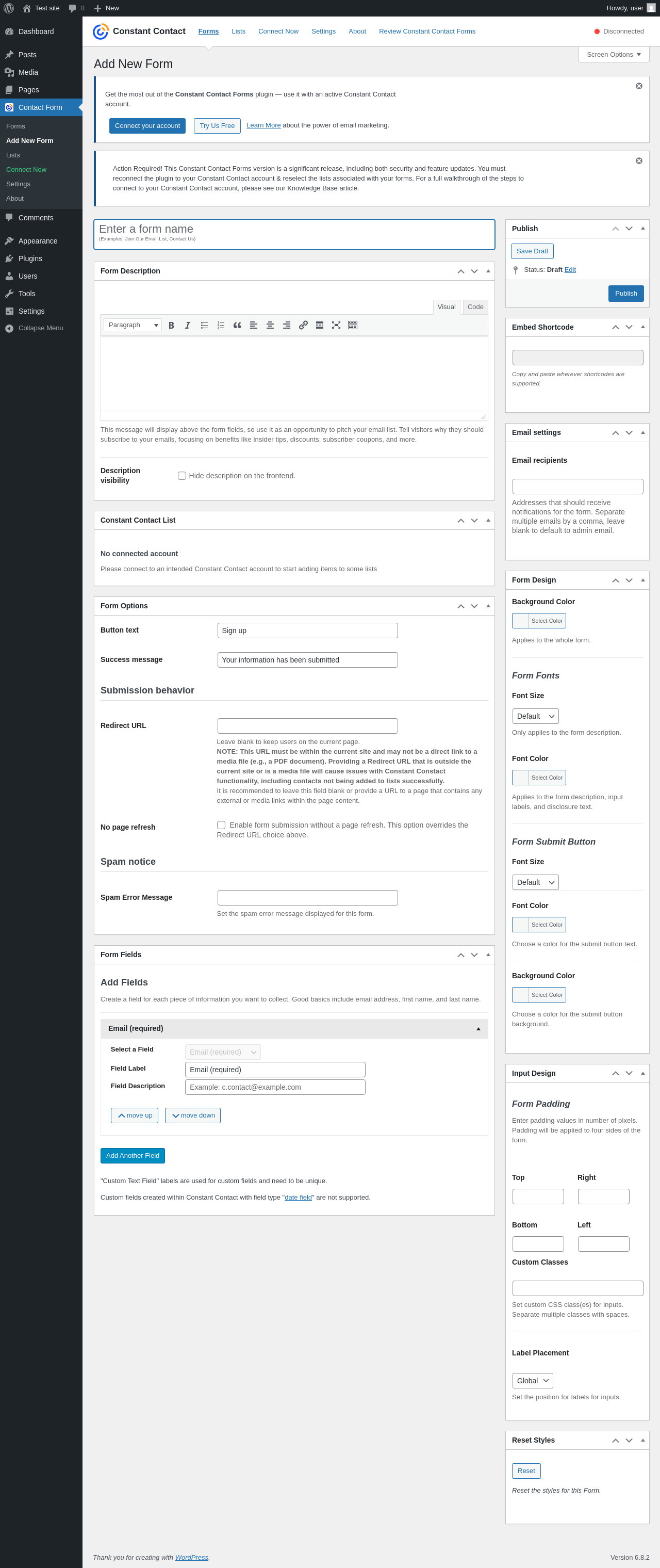
Task: Click Try Us Free button
Action: tap(217, 126)
